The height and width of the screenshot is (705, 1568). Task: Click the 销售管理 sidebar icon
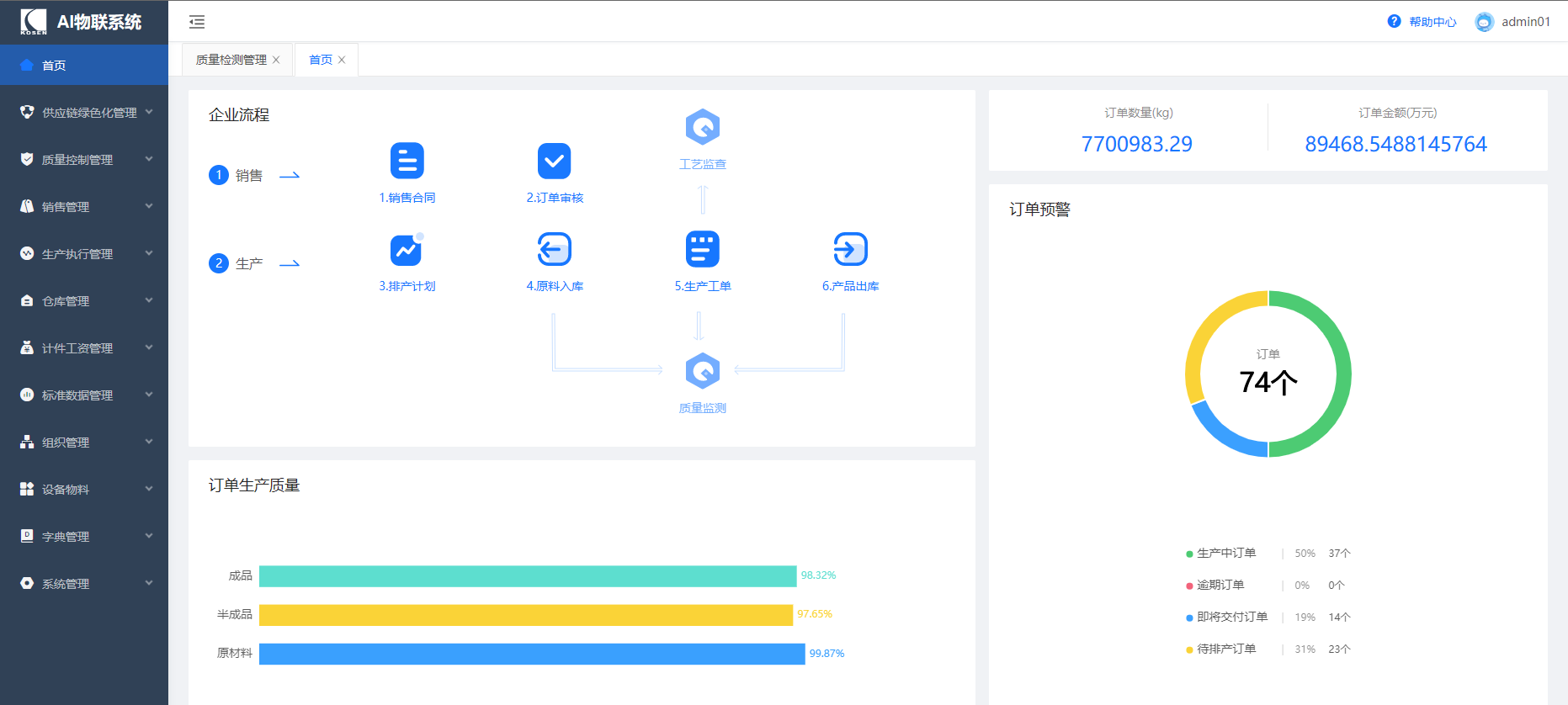tap(27, 206)
